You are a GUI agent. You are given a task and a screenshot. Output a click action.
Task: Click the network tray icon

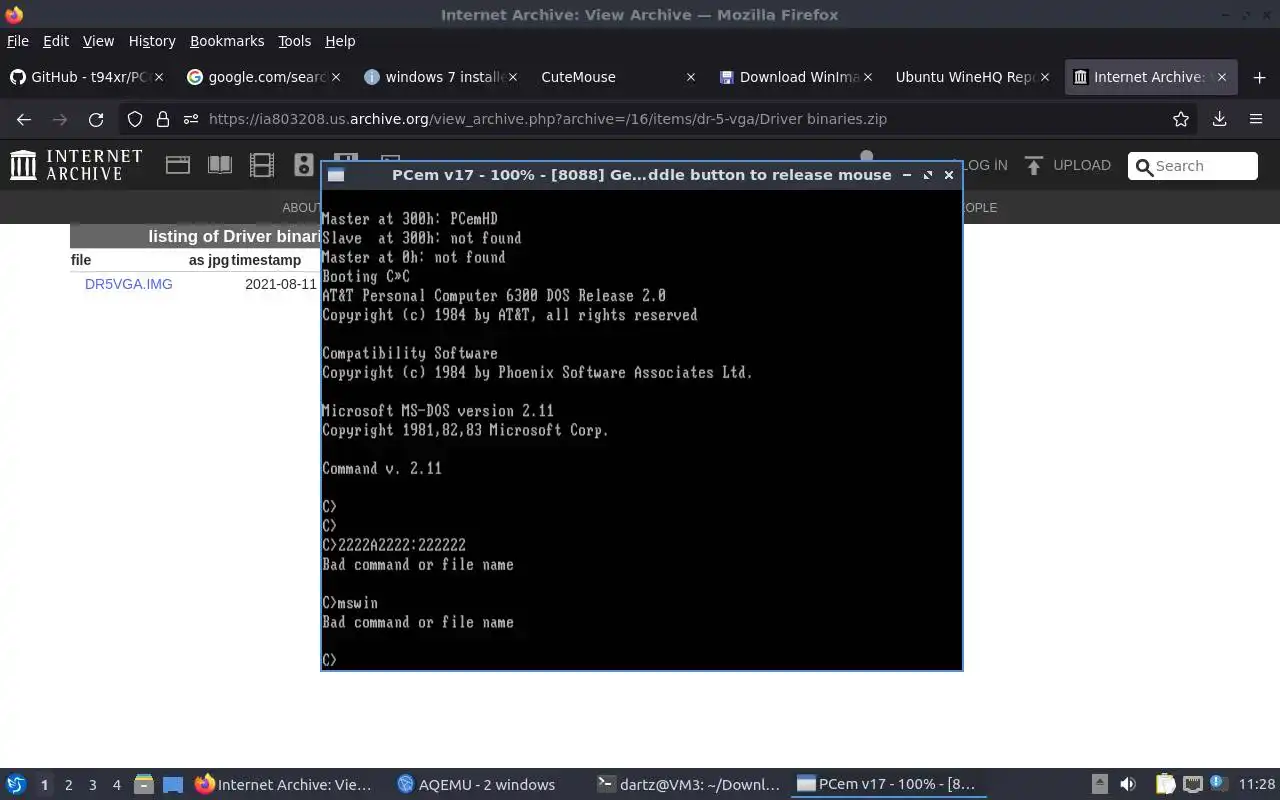click(x=1192, y=785)
